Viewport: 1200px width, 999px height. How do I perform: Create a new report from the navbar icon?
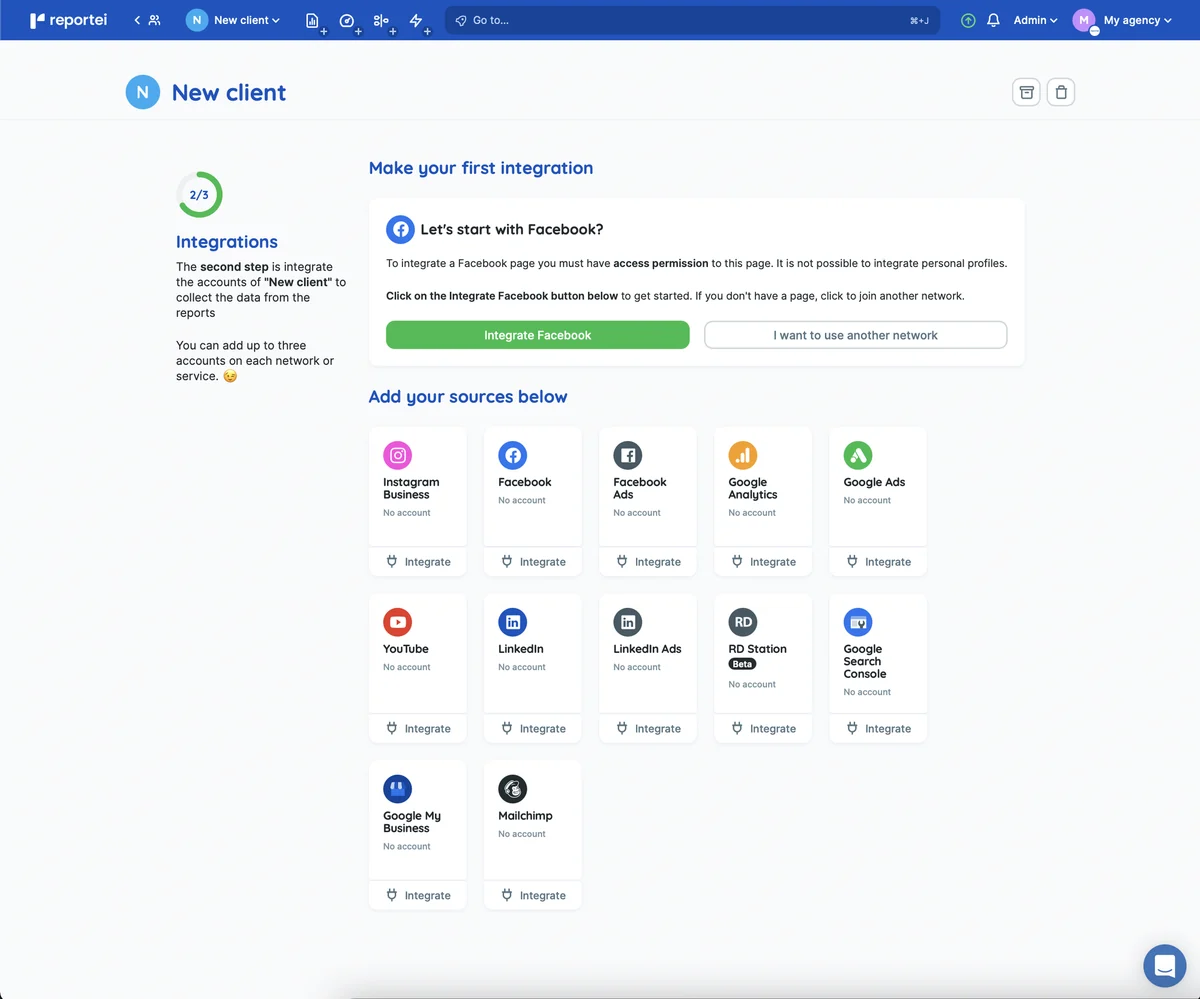click(313, 21)
